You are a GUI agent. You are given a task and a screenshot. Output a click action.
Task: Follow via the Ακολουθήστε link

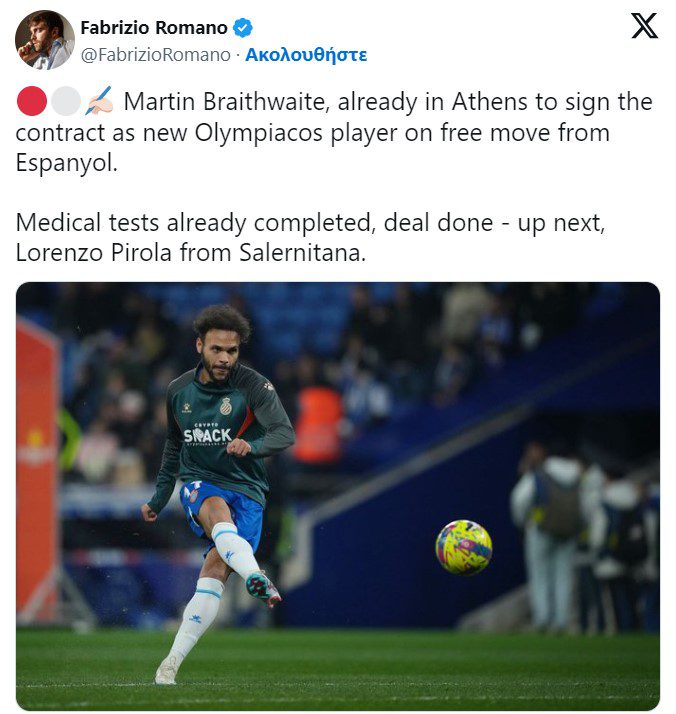[306, 55]
